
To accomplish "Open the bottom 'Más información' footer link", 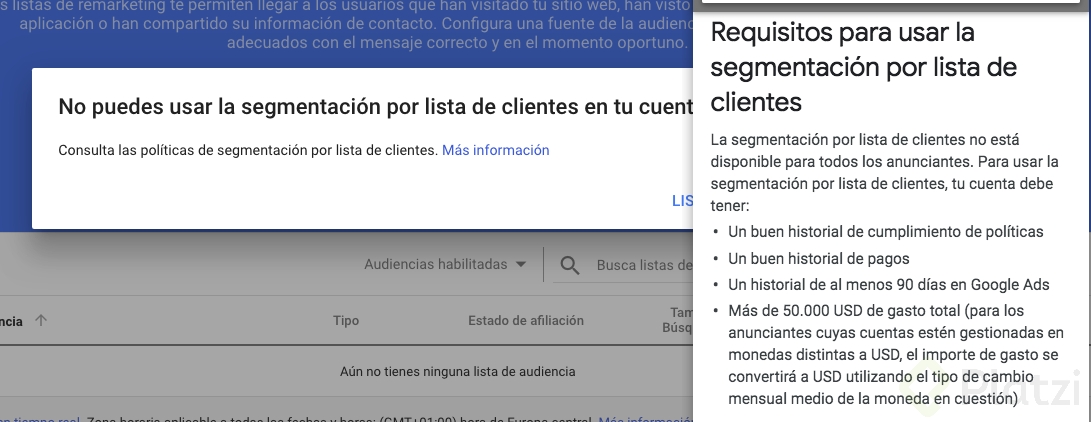I will 645,419.
